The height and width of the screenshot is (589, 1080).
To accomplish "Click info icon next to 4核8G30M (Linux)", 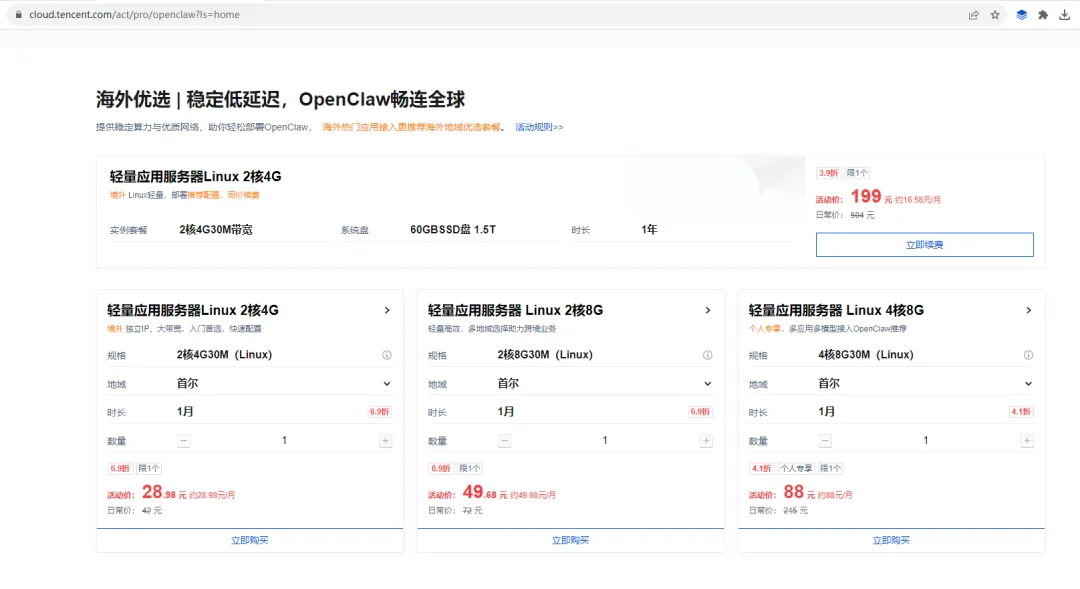I will (x=1028, y=355).
